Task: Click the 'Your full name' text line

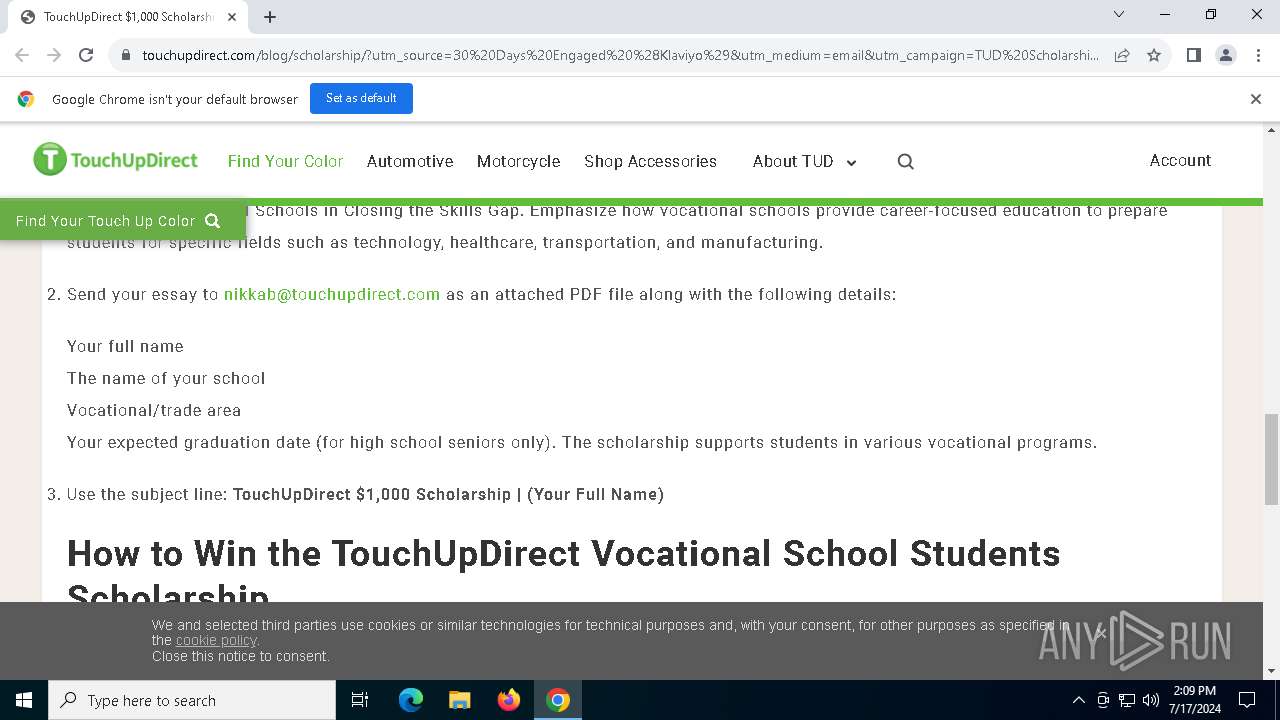Action: point(125,346)
